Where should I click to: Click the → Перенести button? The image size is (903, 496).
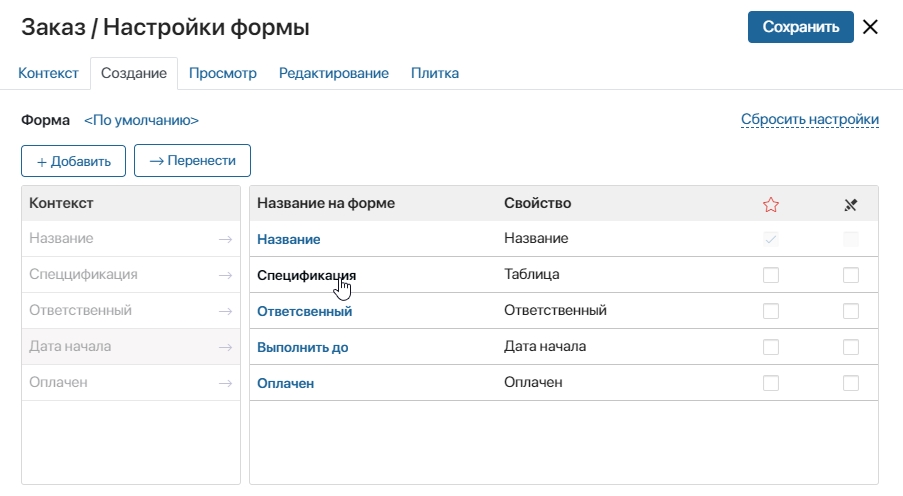tap(192, 161)
